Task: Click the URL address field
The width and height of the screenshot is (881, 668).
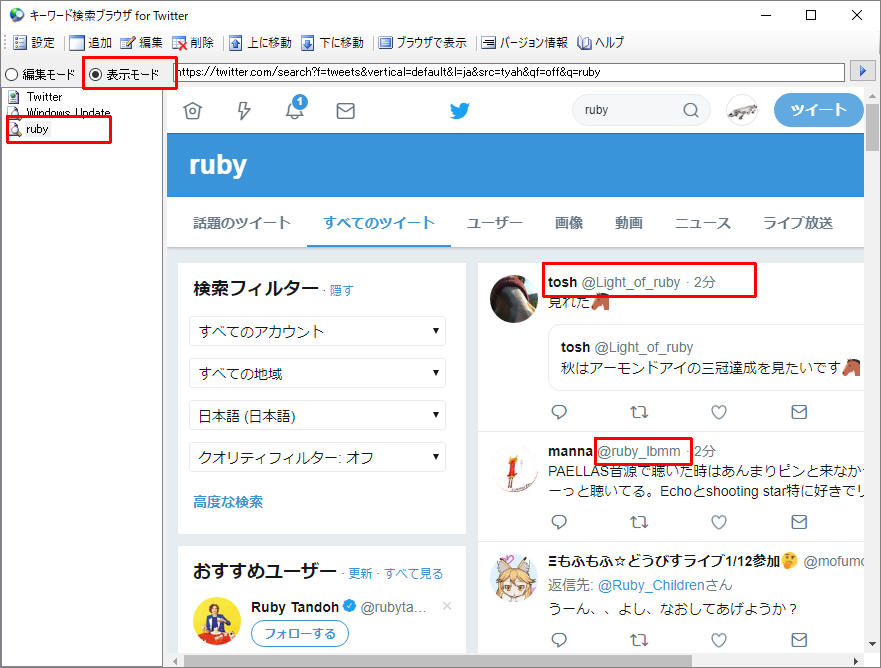Action: (x=510, y=72)
